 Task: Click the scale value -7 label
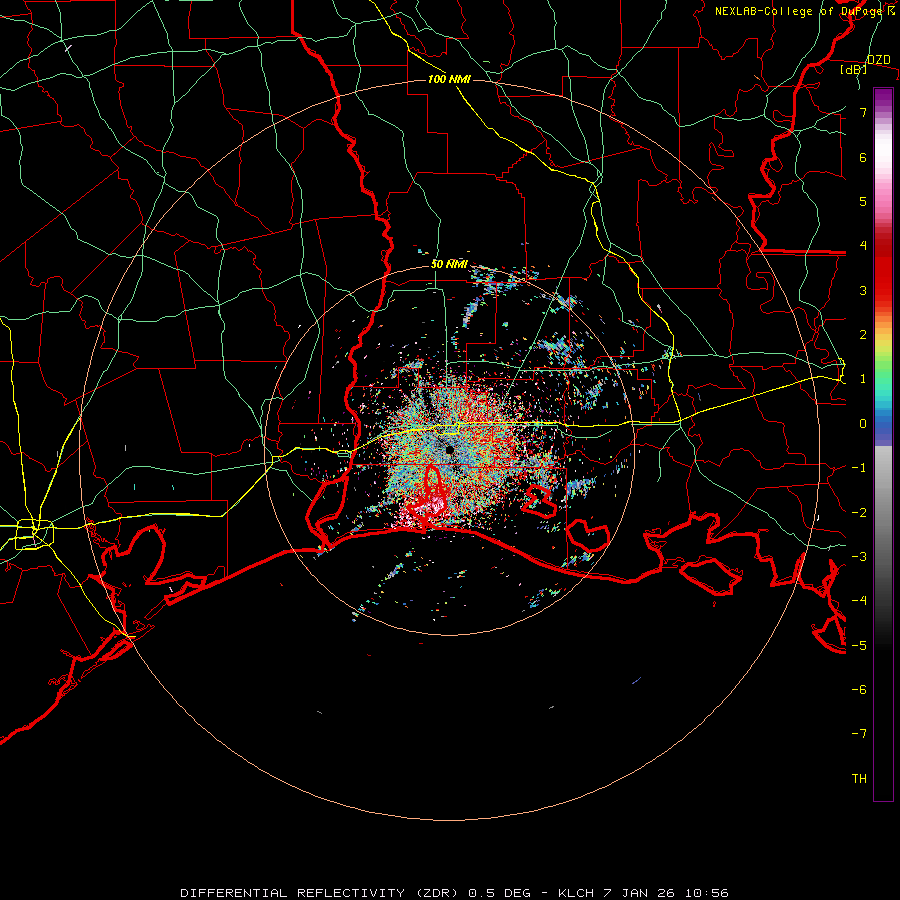click(x=859, y=734)
